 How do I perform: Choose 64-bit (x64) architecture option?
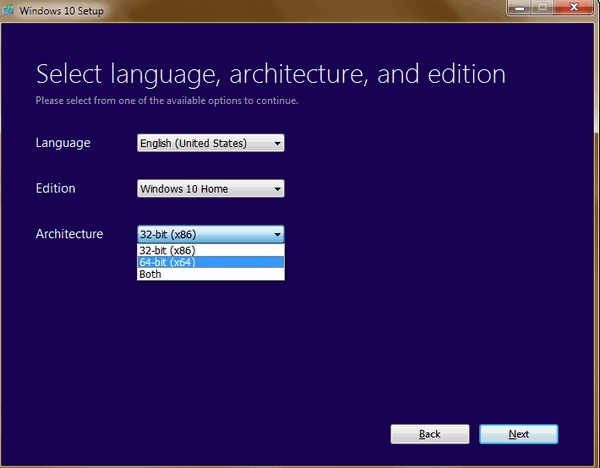coord(210,262)
